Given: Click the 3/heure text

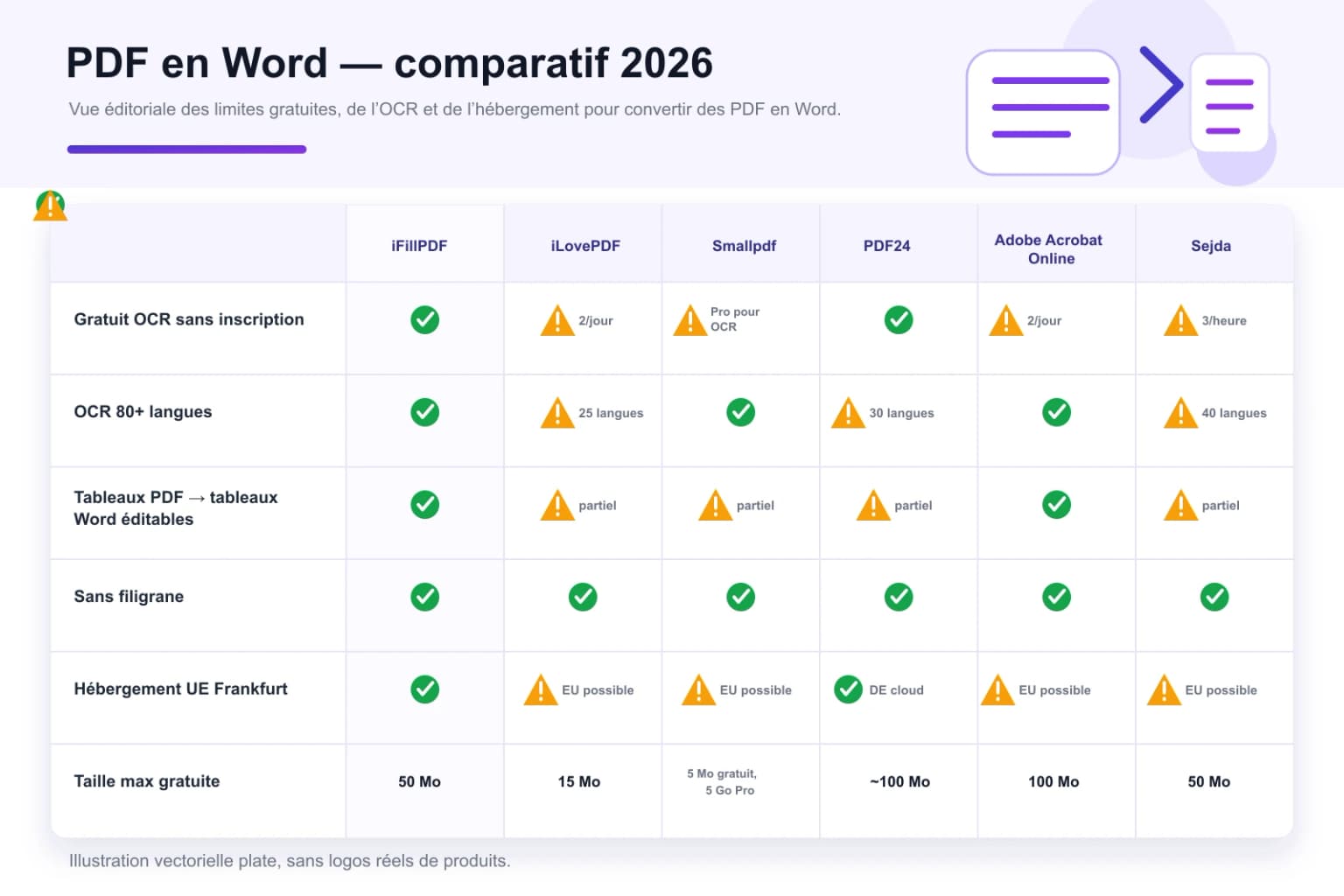Looking at the screenshot, I should point(1224,320).
